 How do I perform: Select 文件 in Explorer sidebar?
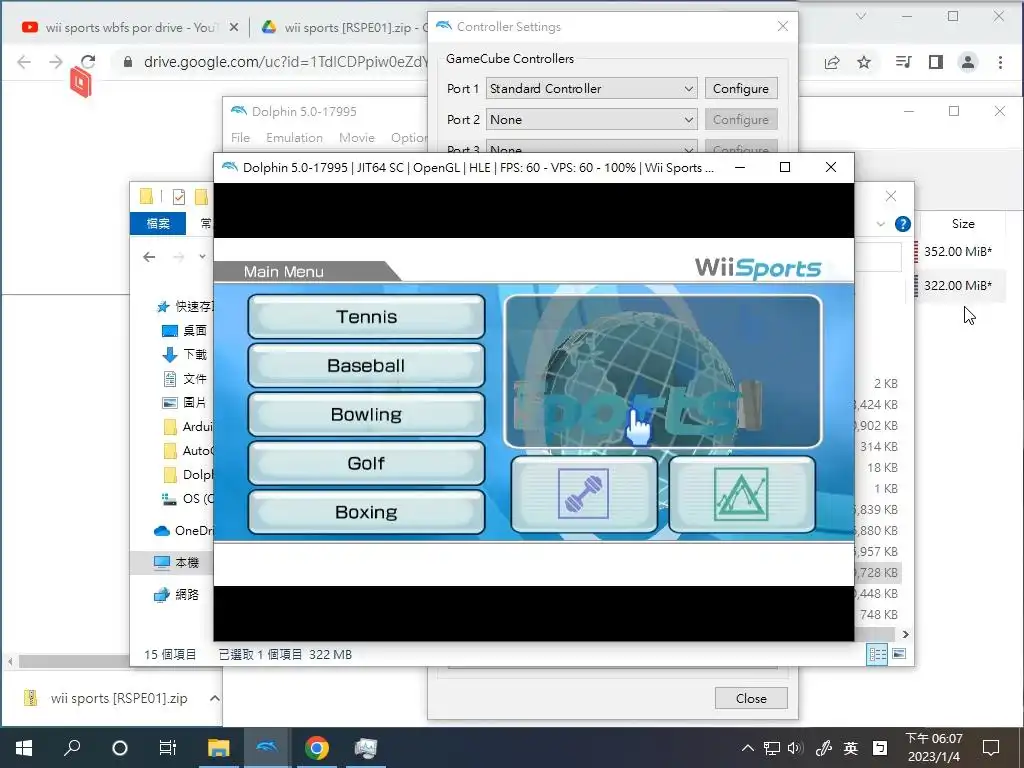(x=184, y=379)
